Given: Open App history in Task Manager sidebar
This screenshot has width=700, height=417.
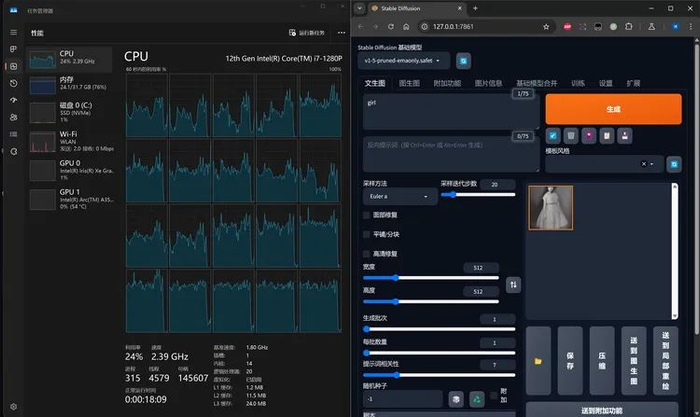Looking at the screenshot, I should point(13,83).
